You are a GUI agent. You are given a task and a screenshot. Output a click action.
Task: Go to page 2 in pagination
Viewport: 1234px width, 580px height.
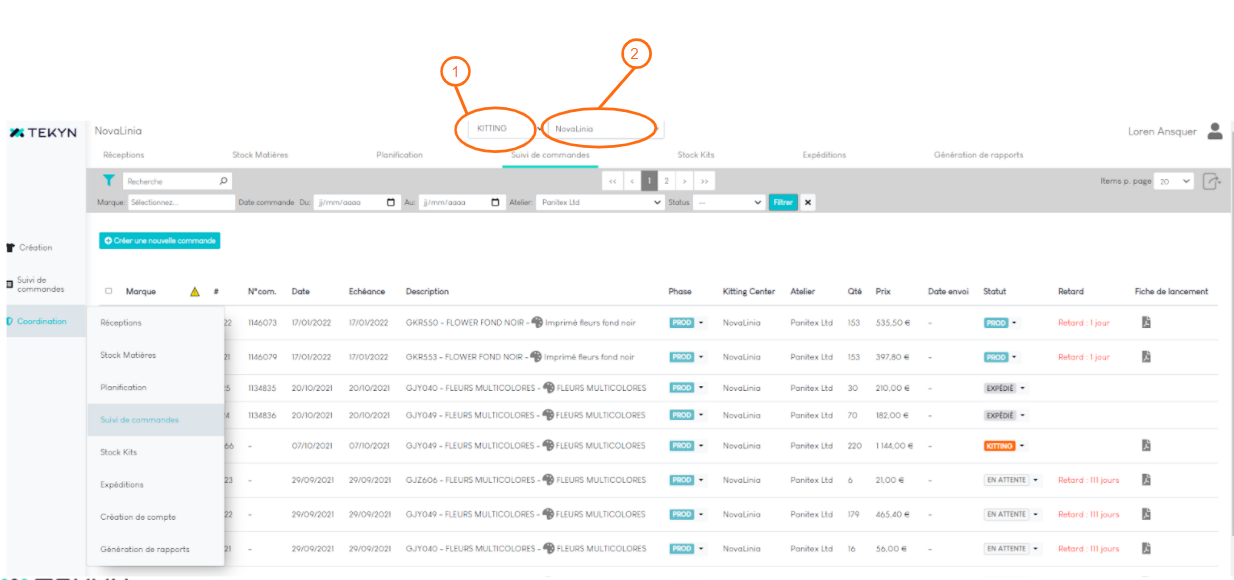click(666, 181)
